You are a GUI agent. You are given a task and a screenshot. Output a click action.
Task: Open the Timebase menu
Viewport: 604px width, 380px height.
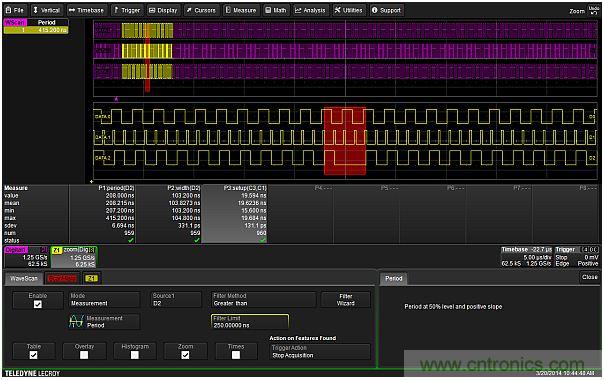(87, 10)
